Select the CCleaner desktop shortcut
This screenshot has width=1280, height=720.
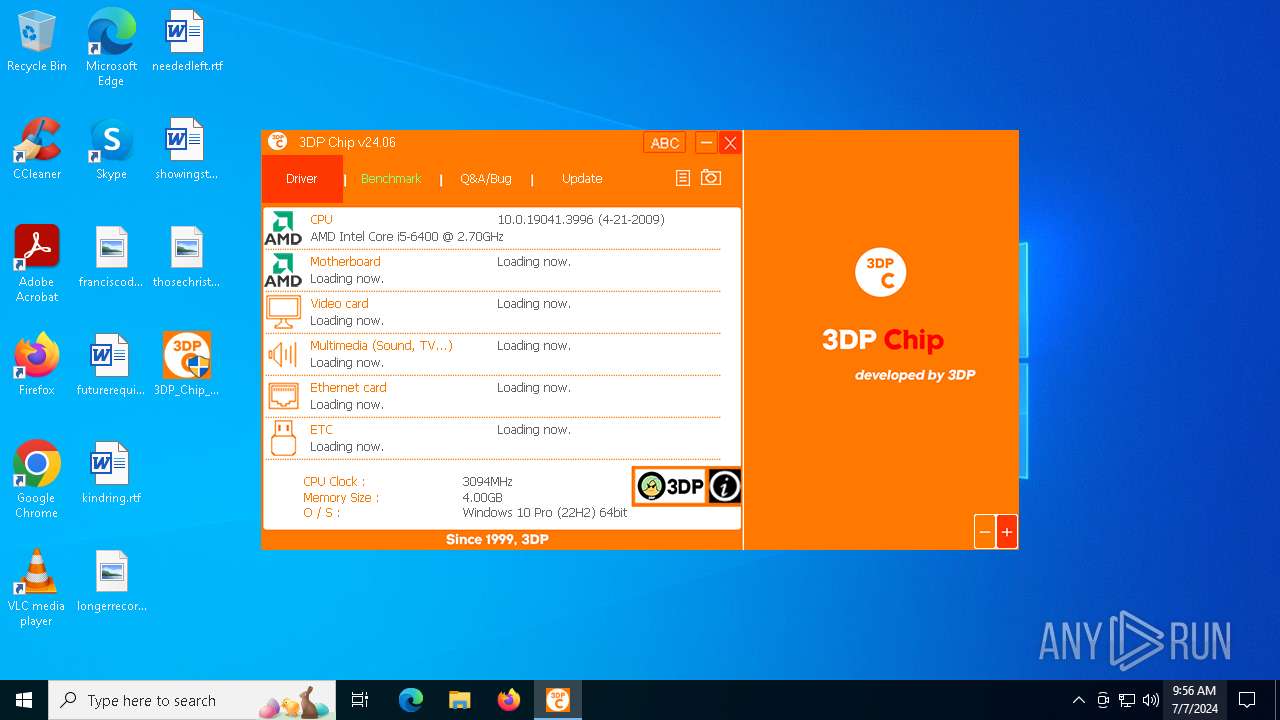point(37,150)
